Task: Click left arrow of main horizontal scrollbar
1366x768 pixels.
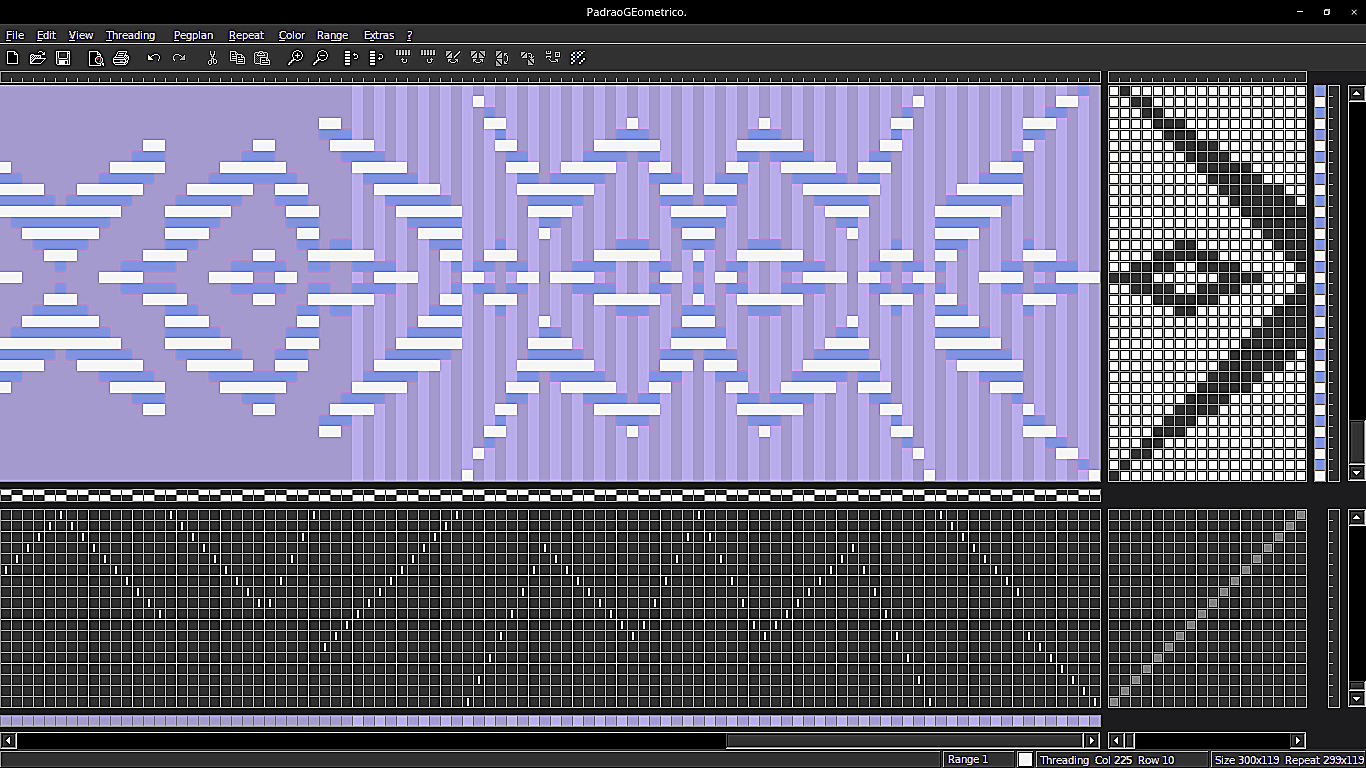Action: click(x=9, y=741)
